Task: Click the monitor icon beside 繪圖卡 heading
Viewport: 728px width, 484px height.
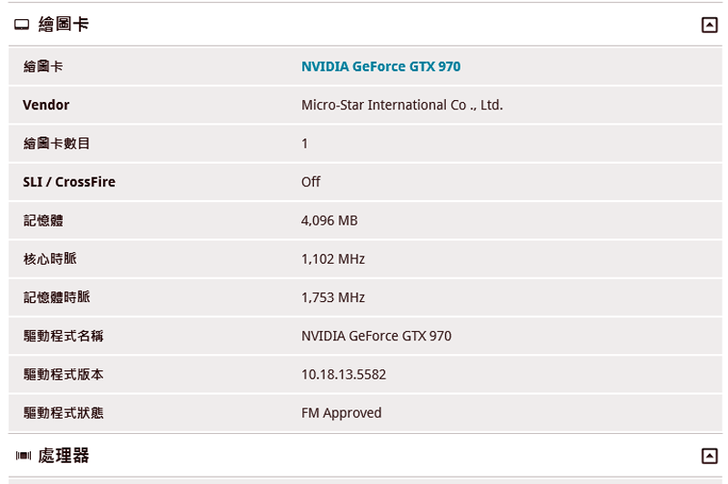Action: point(22,25)
